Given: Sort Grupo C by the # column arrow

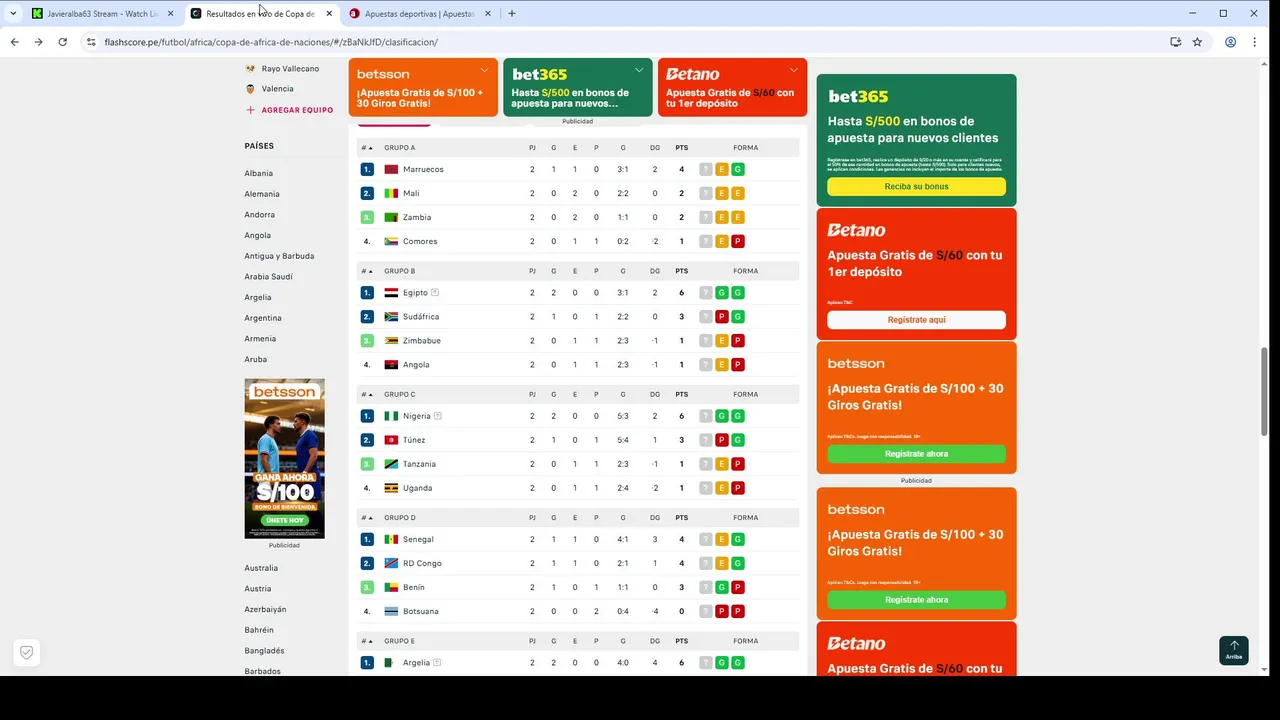Looking at the screenshot, I should click(367, 394).
